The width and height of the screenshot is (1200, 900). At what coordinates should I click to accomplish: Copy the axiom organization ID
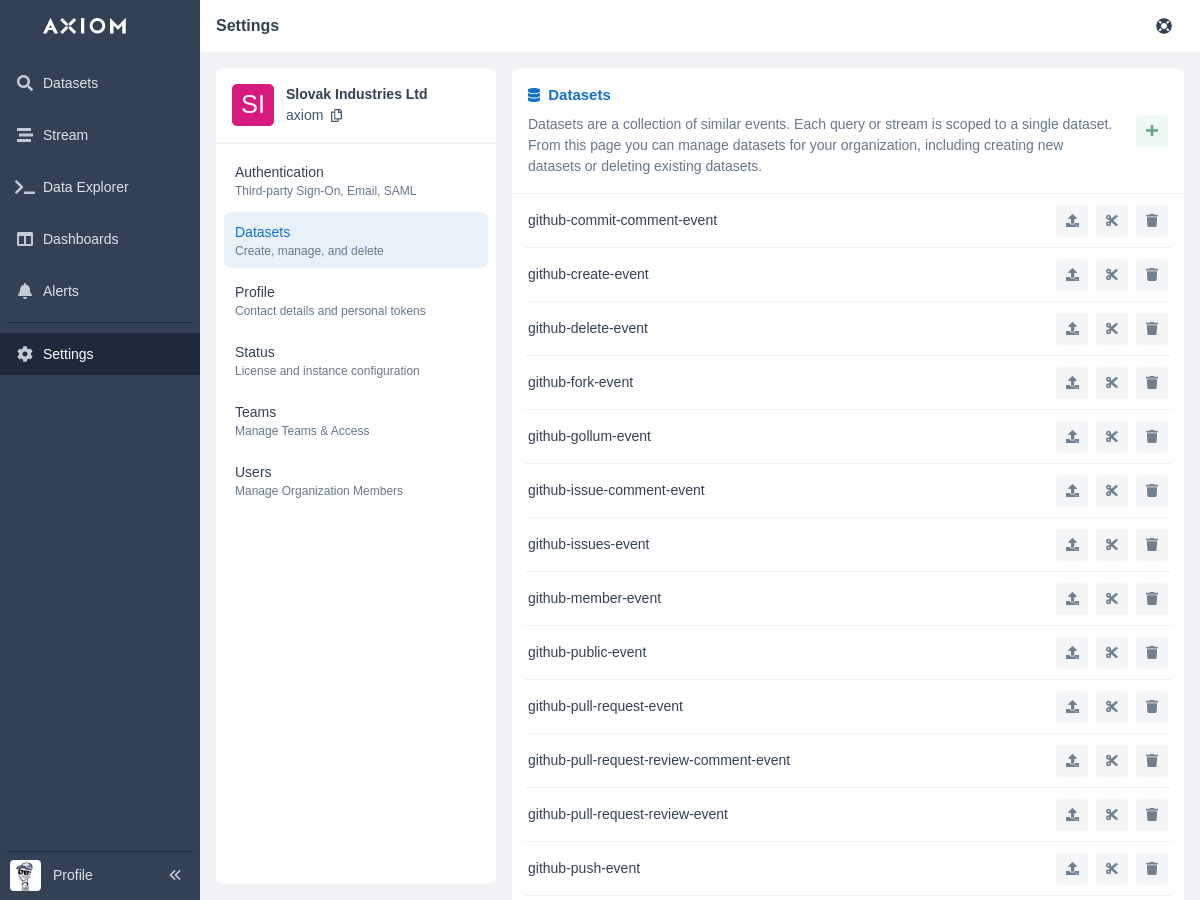pyautogui.click(x=336, y=115)
